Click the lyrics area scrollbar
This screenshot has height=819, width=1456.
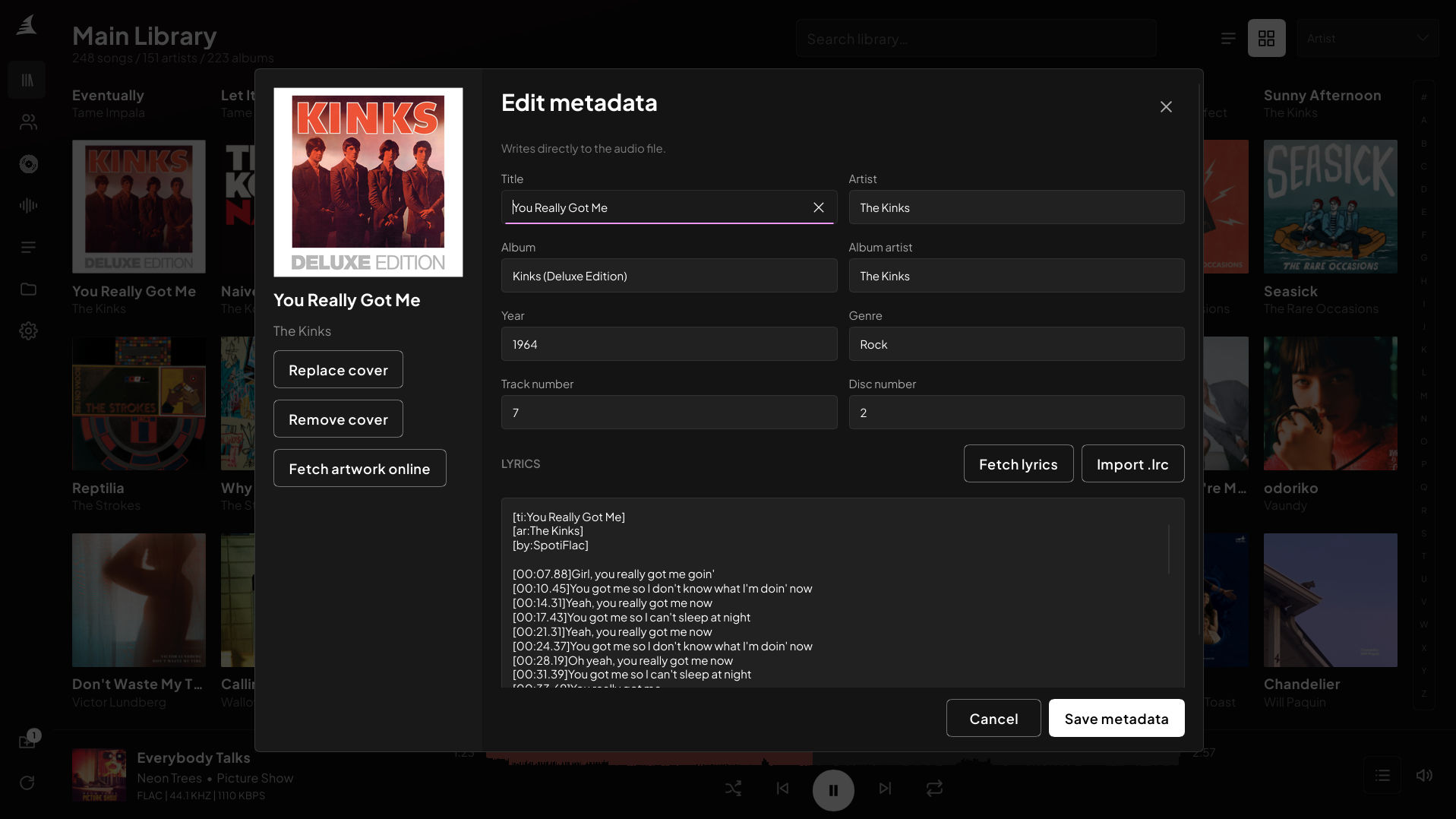(x=1168, y=549)
